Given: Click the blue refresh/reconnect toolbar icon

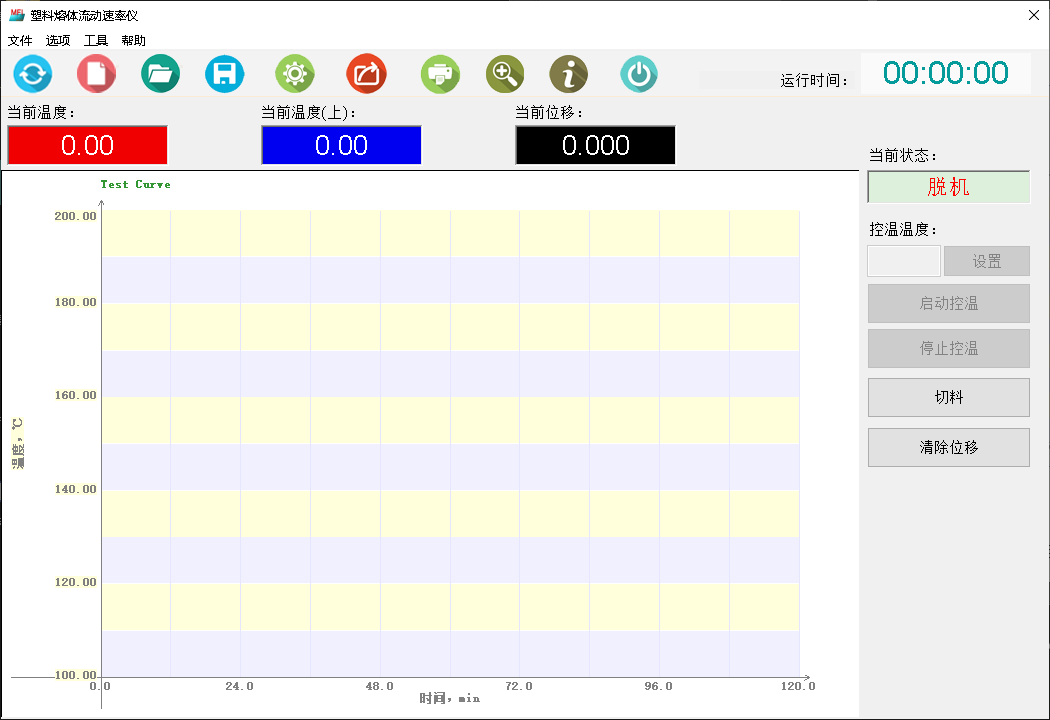Looking at the screenshot, I should pyautogui.click(x=33, y=74).
